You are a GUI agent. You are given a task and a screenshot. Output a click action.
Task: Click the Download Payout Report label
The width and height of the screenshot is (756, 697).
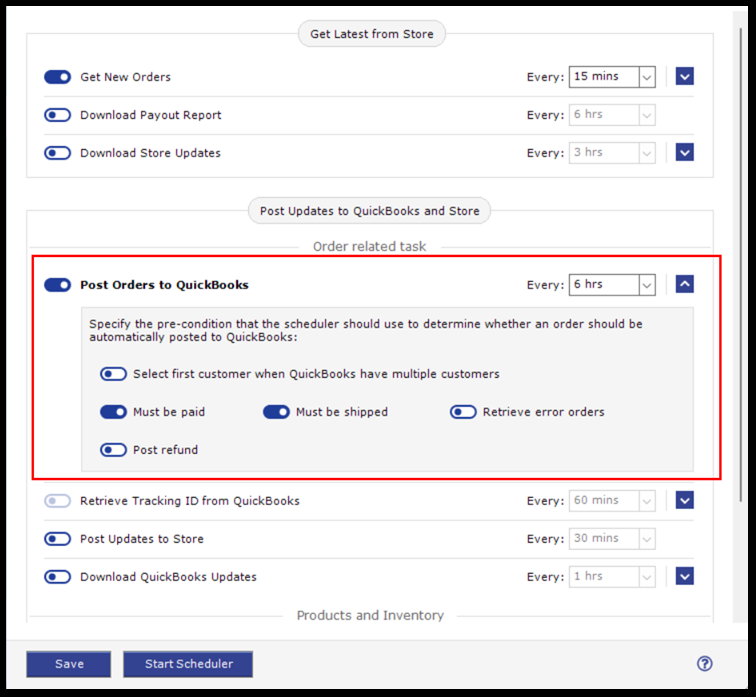[x=151, y=115]
